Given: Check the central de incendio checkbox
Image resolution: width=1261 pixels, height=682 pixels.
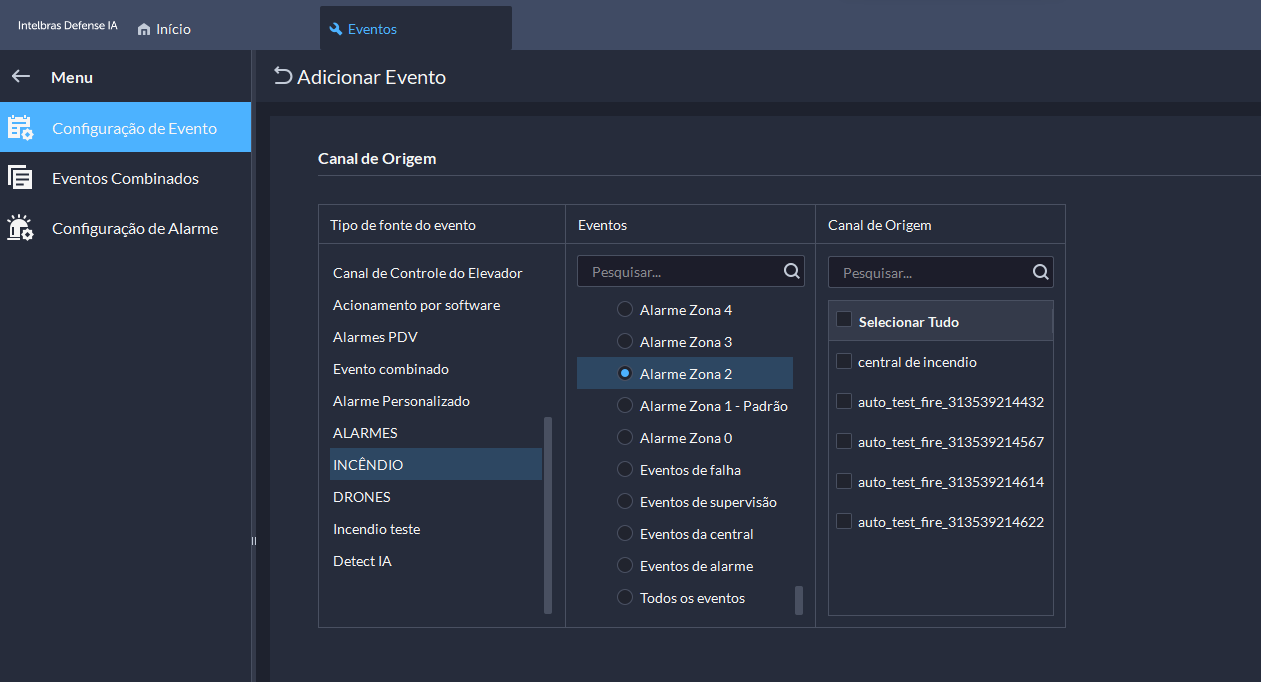Looking at the screenshot, I should pyautogui.click(x=844, y=361).
